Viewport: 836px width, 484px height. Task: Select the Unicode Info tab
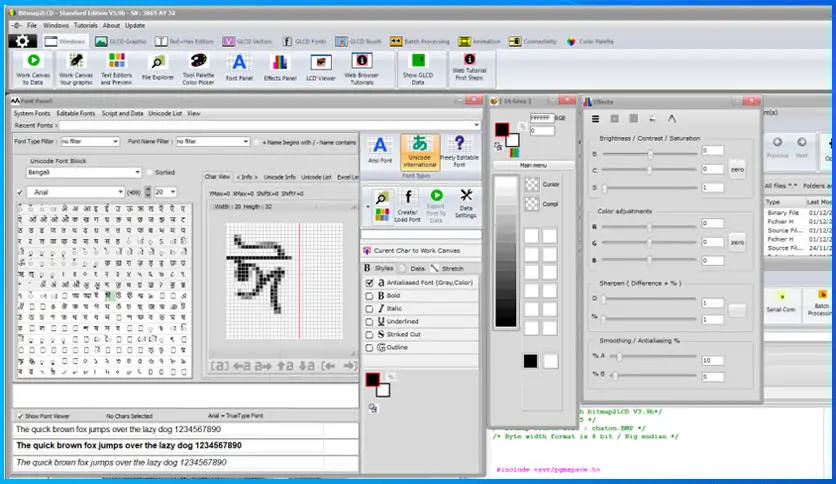point(279,177)
